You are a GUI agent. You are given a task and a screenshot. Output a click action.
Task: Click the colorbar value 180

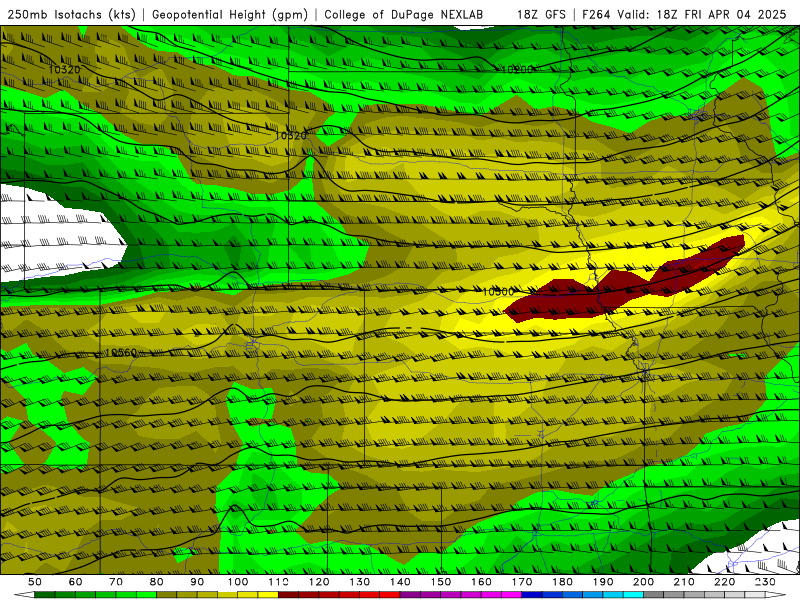[562, 582]
